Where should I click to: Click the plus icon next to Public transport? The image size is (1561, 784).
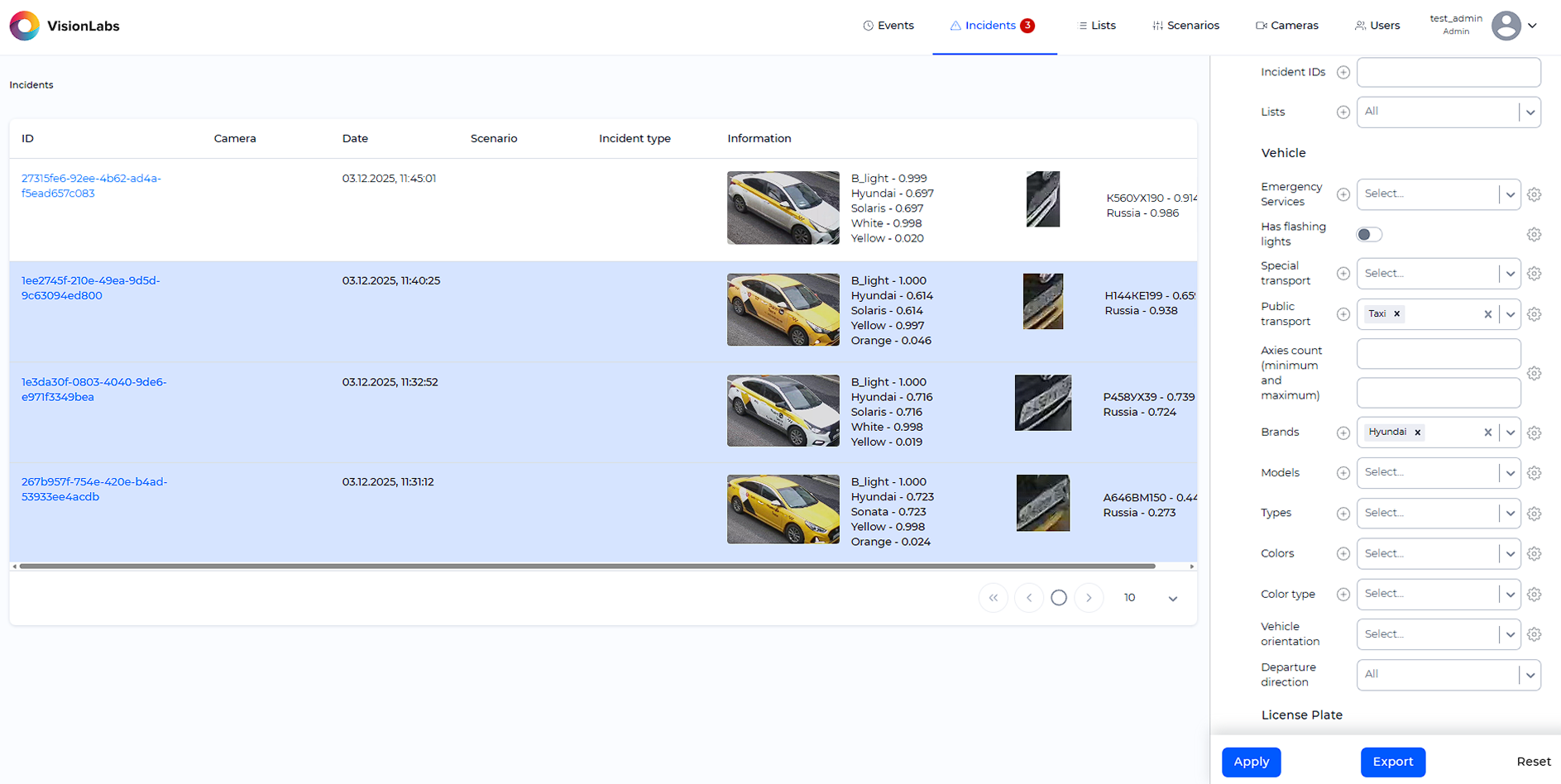pyautogui.click(x=1343, y=314)
